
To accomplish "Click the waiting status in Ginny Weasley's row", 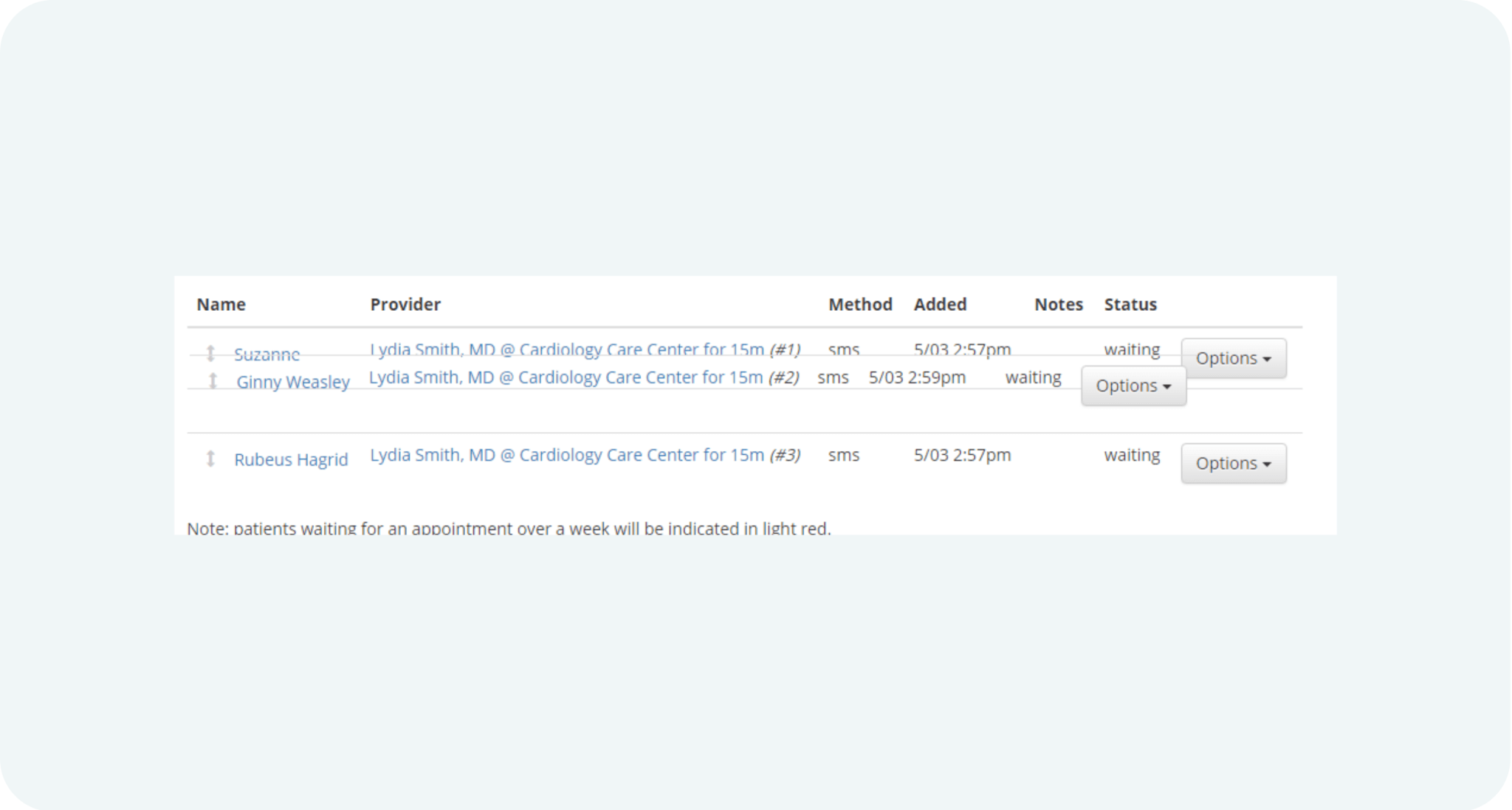I will pyautogui.click(x=1033, y=377).
